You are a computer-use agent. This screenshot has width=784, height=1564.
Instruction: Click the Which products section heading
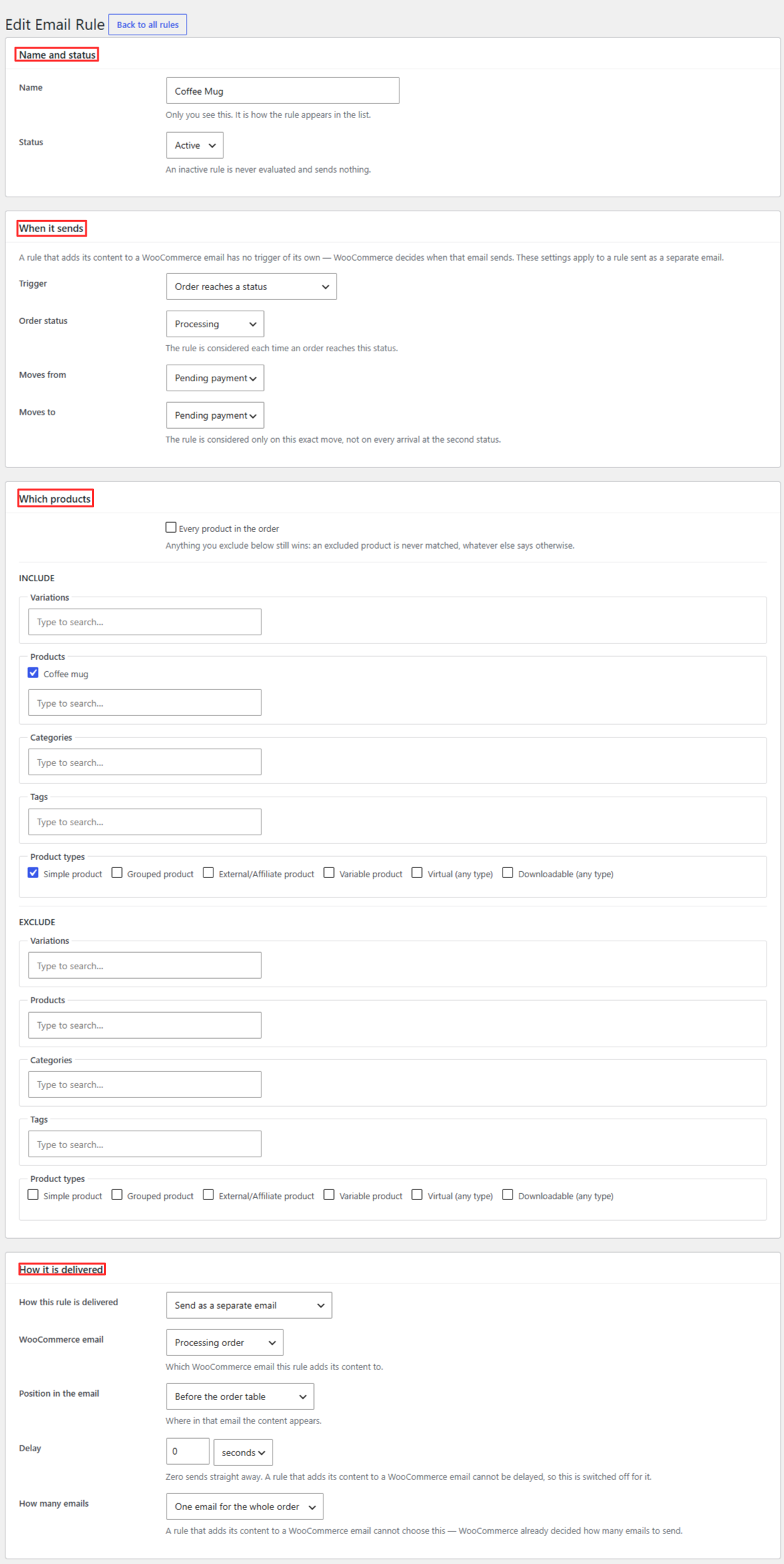(x=55, y=499)
